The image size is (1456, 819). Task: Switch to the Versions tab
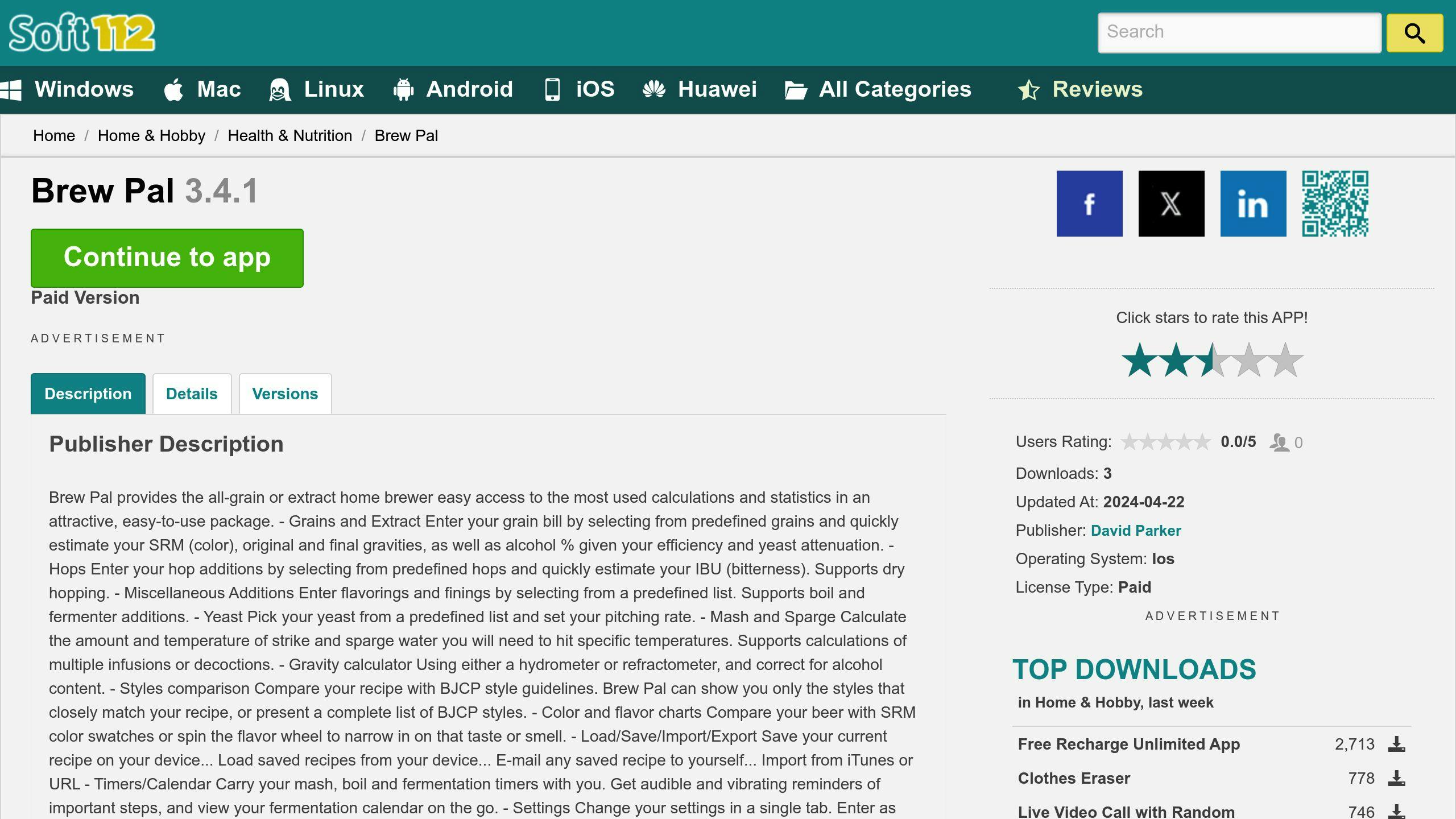click(285, 394)
